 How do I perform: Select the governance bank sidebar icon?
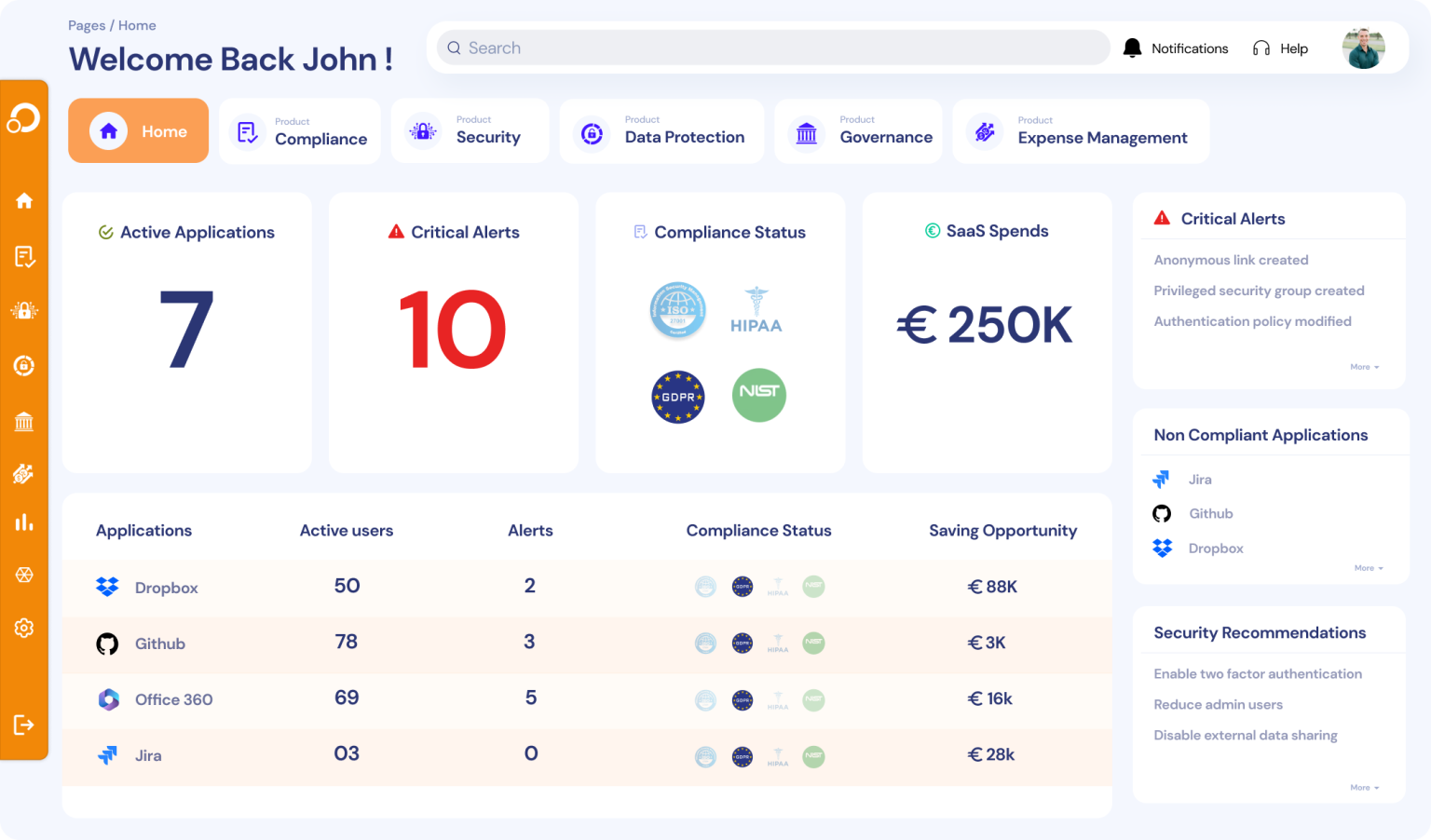pyautogui.click(x=24, y=422)
